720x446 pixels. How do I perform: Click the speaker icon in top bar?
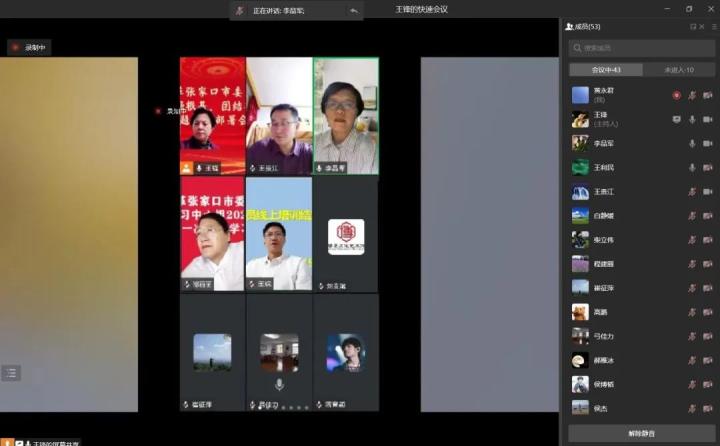pos(239,10)
